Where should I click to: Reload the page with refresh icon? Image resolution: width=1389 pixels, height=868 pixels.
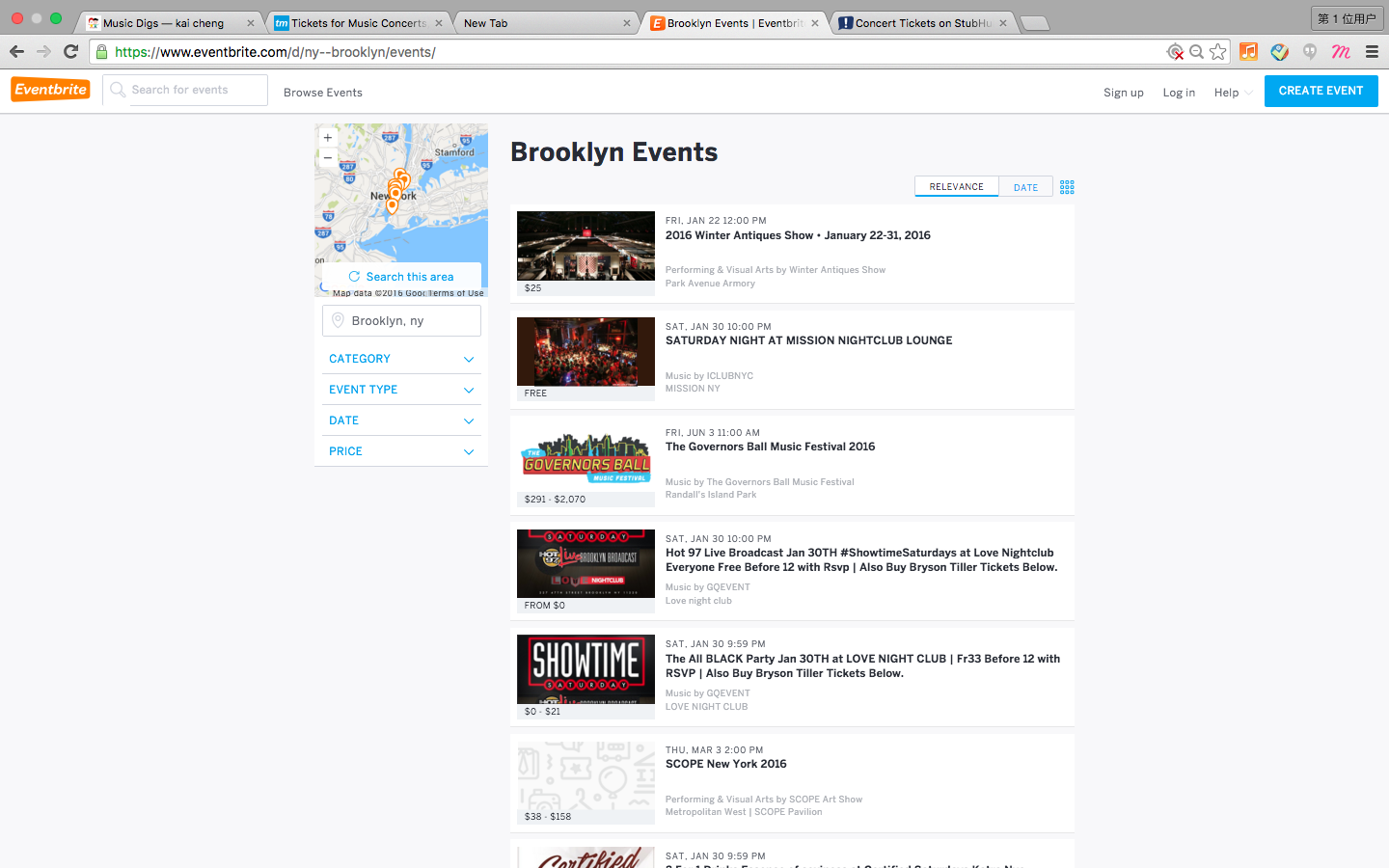point(70,52)
